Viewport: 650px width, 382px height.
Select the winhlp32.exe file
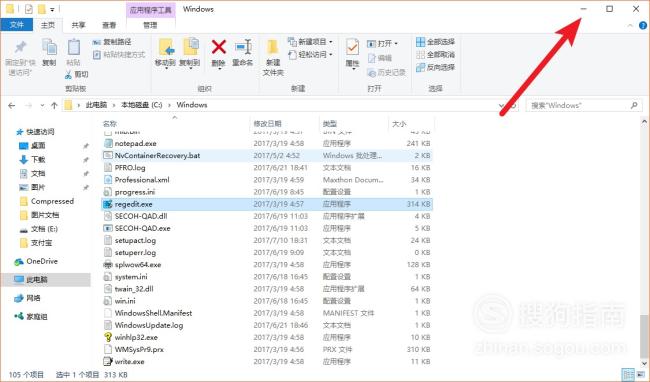[136, 337]
